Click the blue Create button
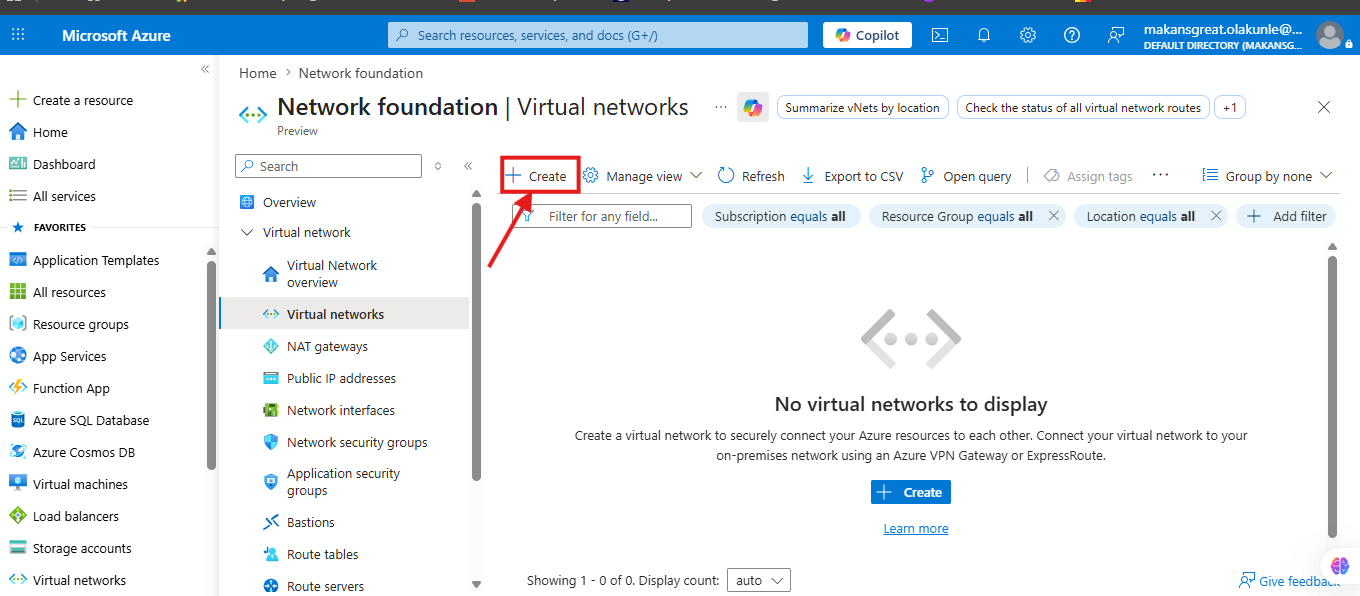The image size is (1360, 596). click(911, 492)
